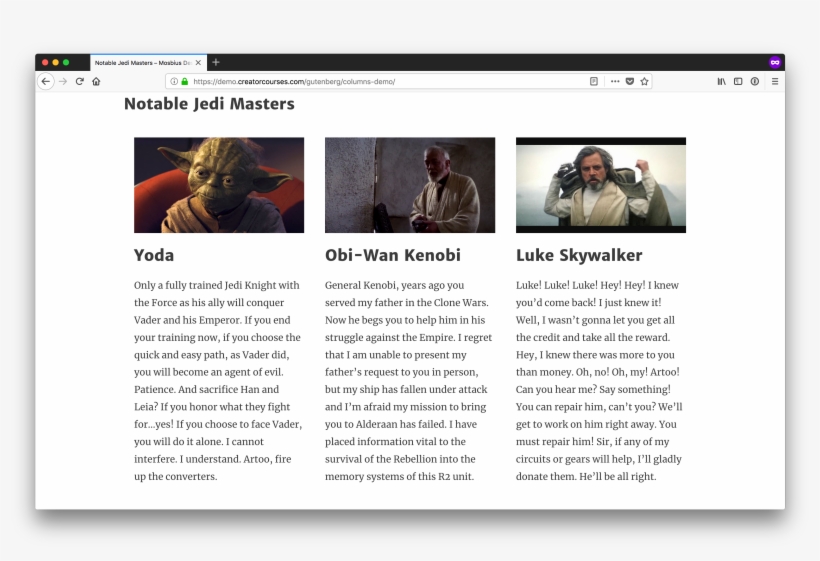Select the Notable Jedi Masters tab
Screen dimensions: 820x561
[149, 63]
